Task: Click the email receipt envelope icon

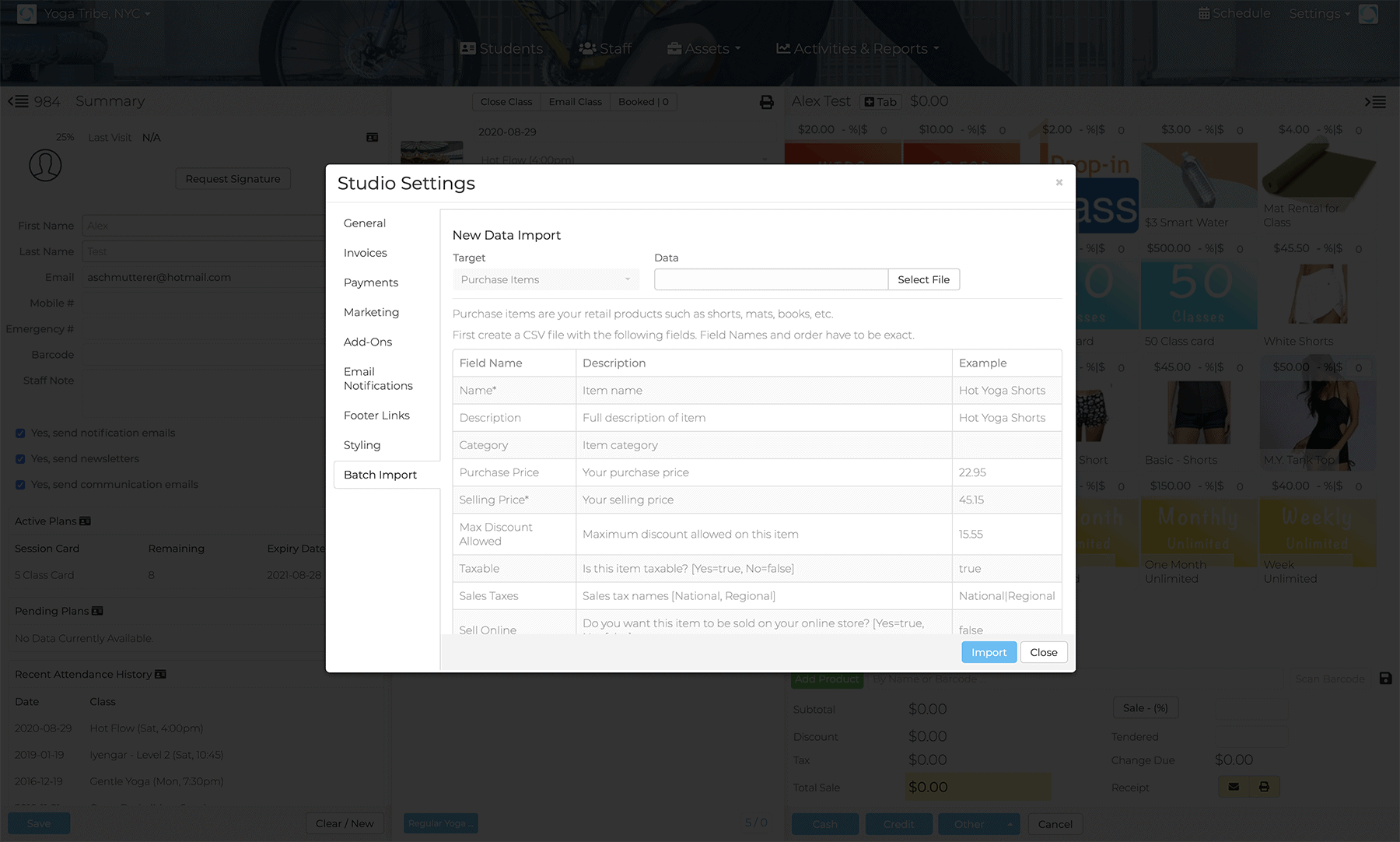Action: coord(1234,787)
